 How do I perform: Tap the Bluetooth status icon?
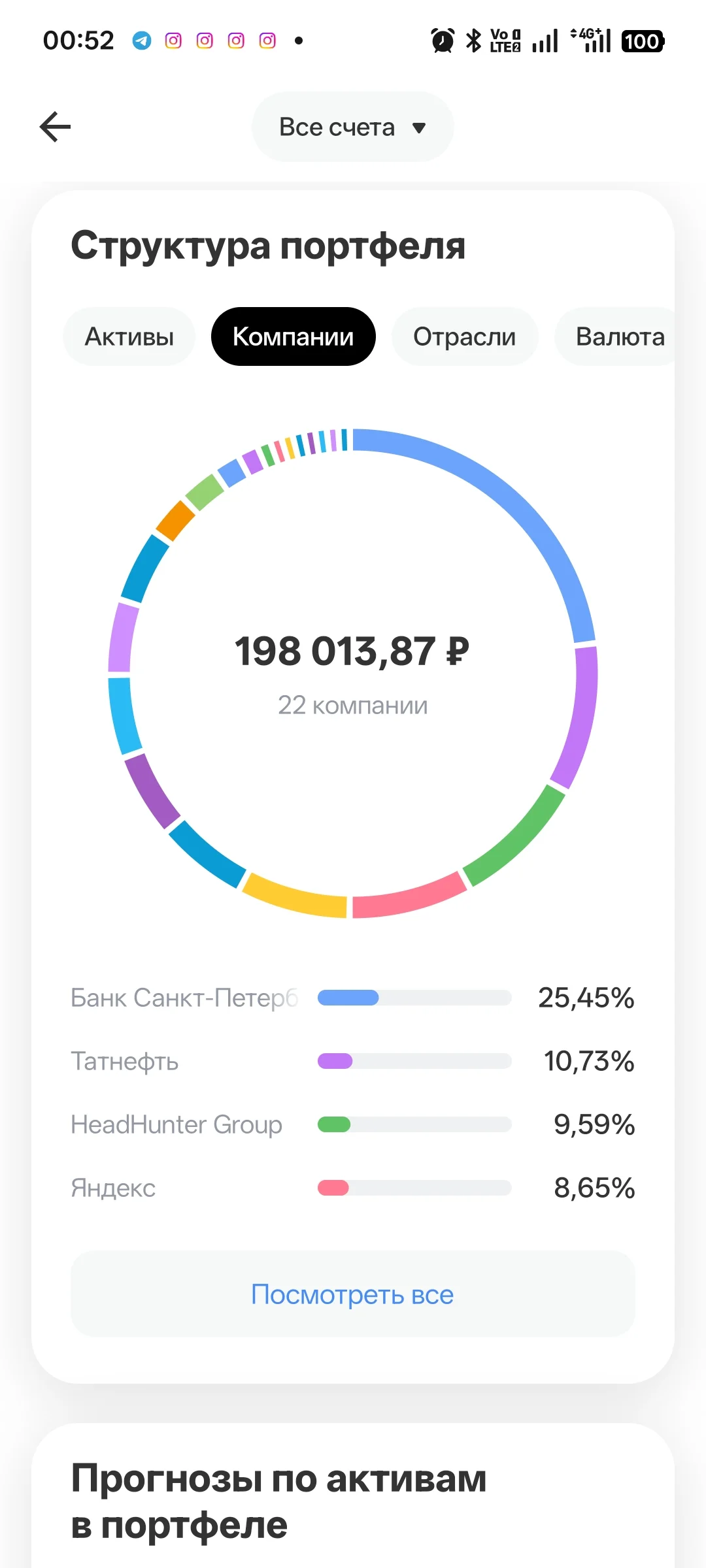point(473,41)
